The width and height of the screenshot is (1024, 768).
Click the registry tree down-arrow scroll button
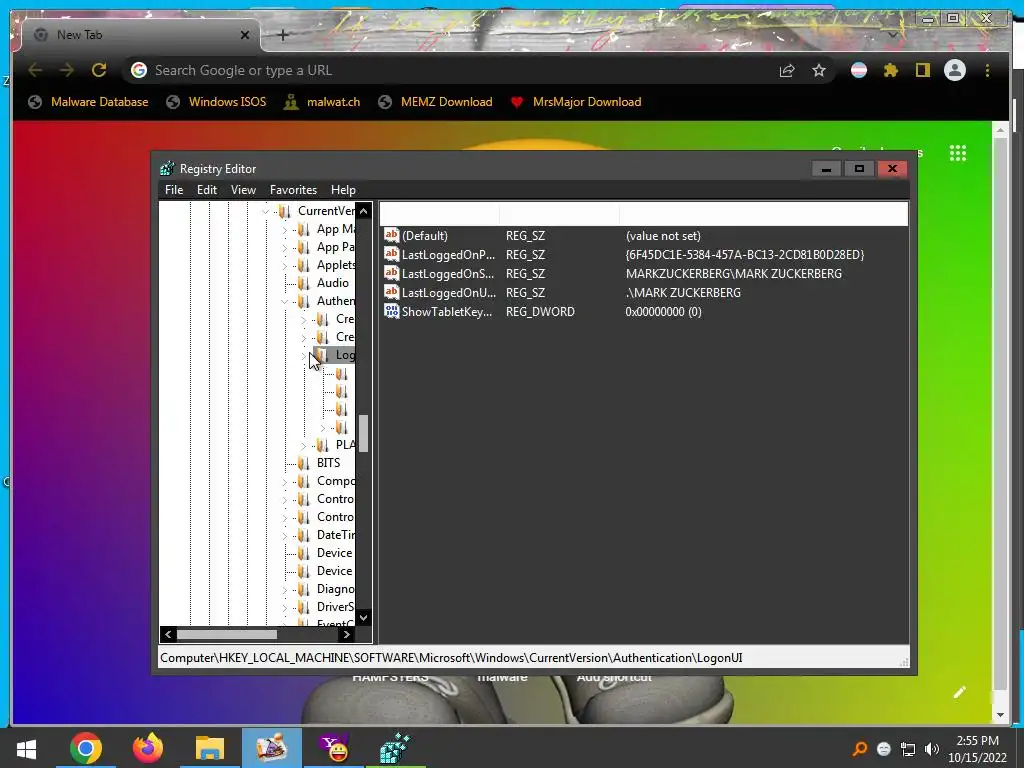coord(364,617)
